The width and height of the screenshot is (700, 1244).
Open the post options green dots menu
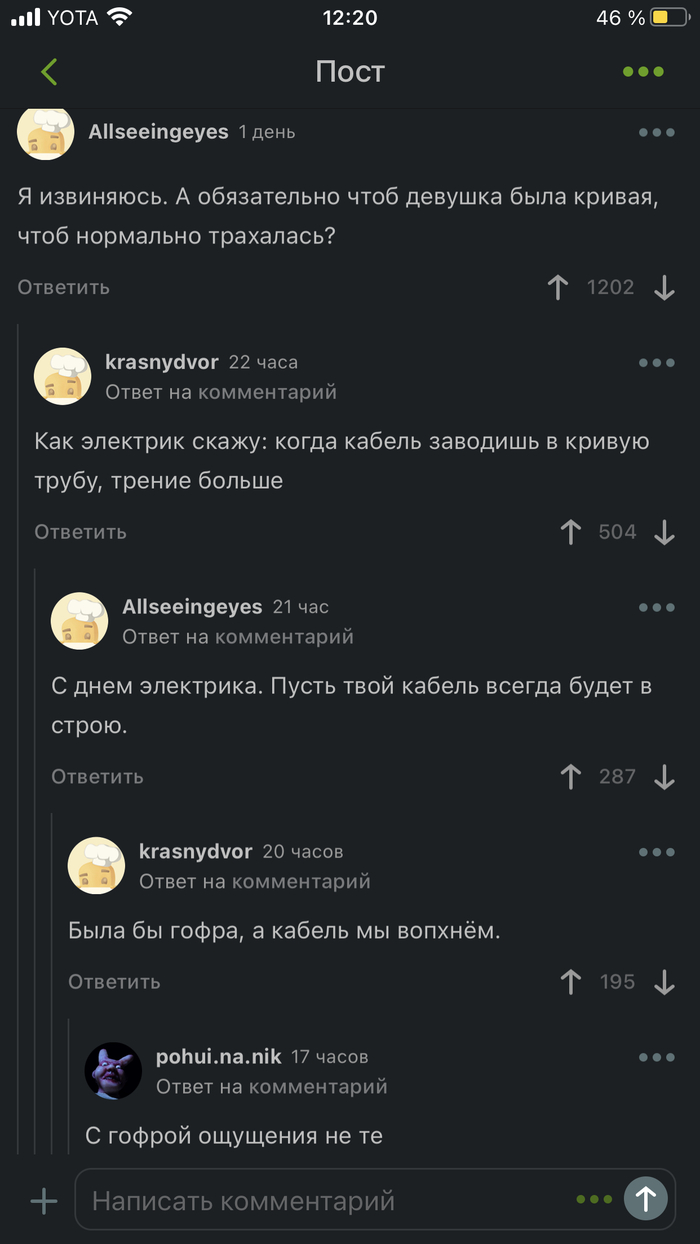tap(643, 72)
